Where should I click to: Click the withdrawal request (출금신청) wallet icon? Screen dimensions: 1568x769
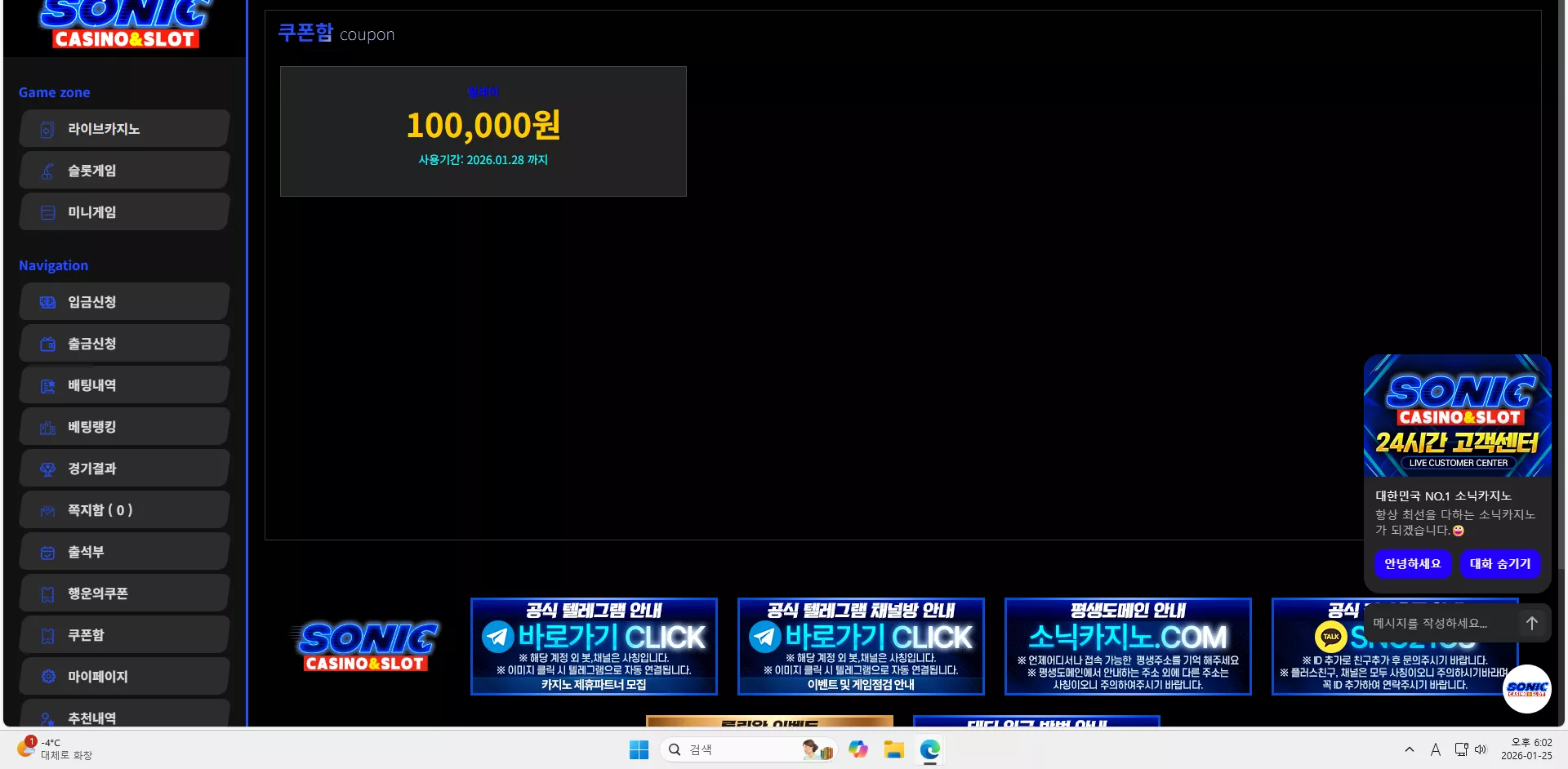47,344
